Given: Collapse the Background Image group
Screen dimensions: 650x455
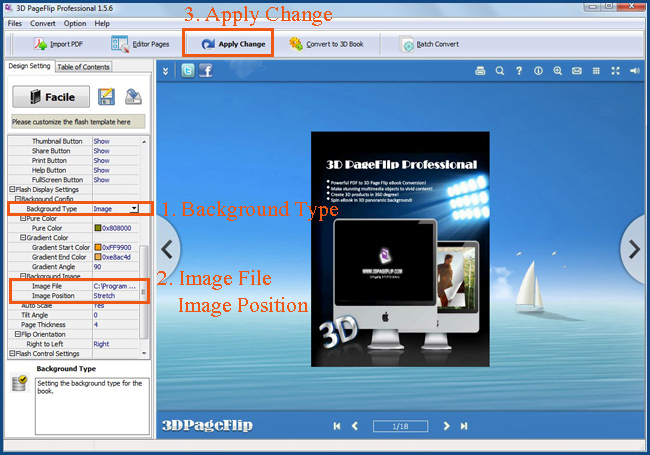Looking at the screenshot, I should pyautogui.click(x=23, y=276).
